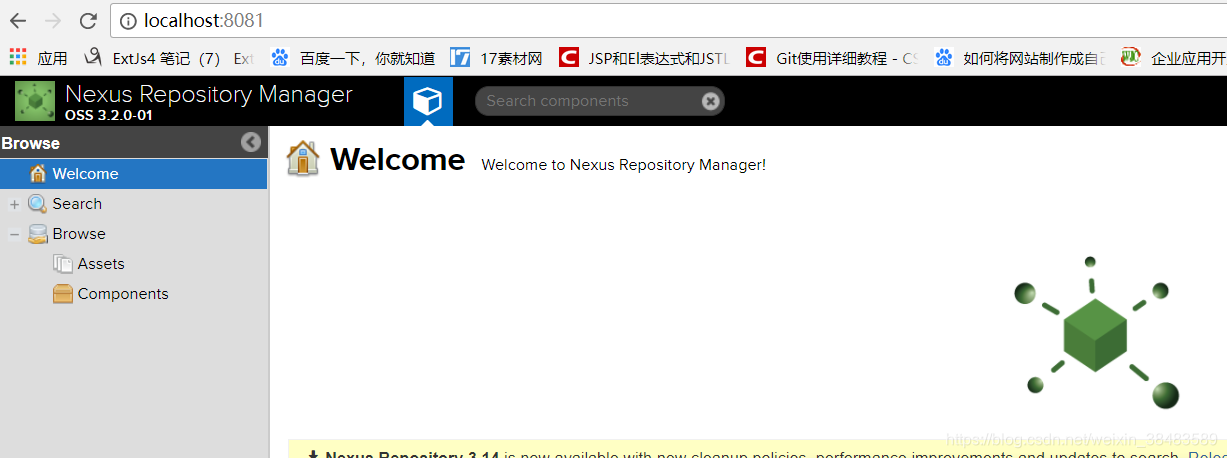This screenshot has width=1227, height=458.
Task: Open the Browse cube button in header
Action: [x=428, y=101]
